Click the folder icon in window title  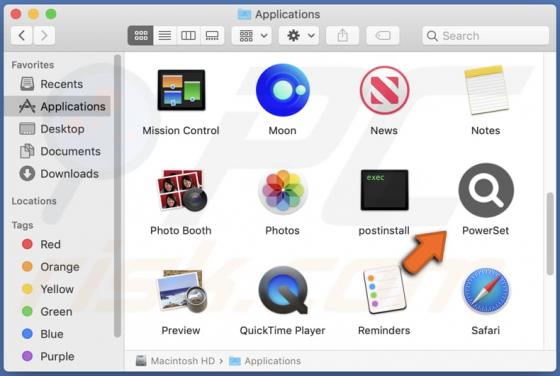pyautogui.click(x=244, y=14)
